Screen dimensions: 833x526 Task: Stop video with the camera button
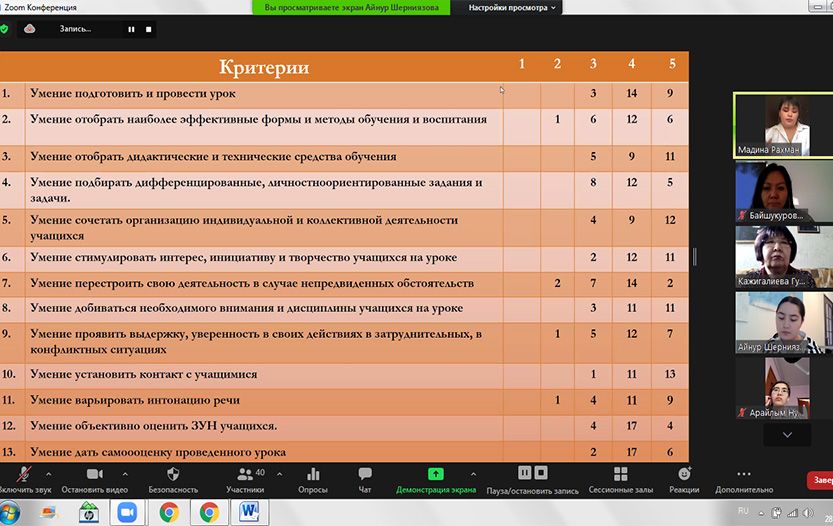[x=95, y=474]
